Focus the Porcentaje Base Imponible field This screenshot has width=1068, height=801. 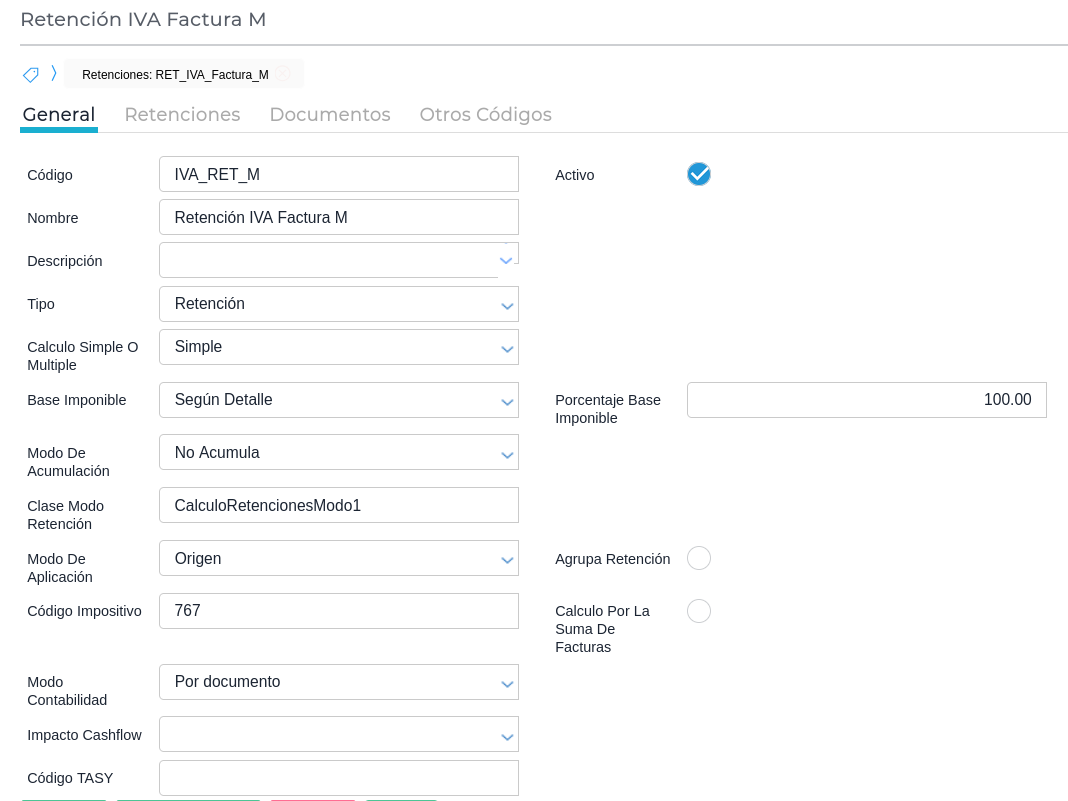pos(866,400)
